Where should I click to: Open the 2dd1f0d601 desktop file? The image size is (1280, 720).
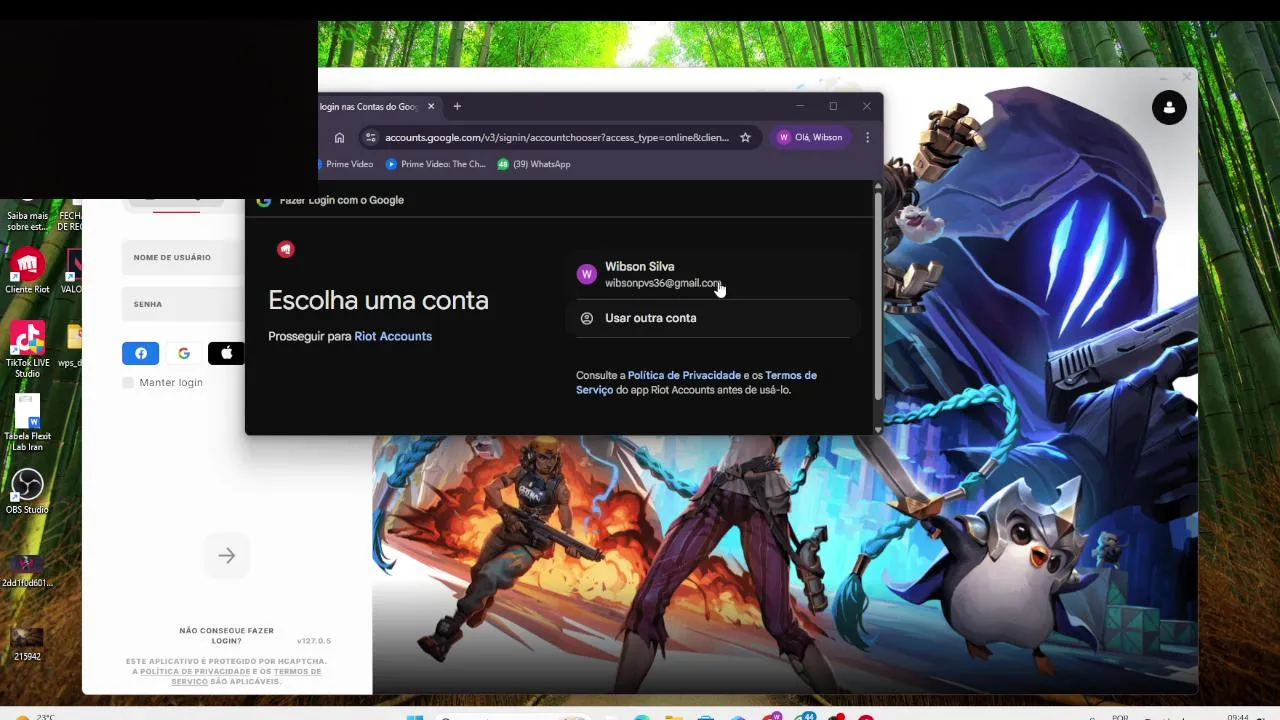coord(27,570)
